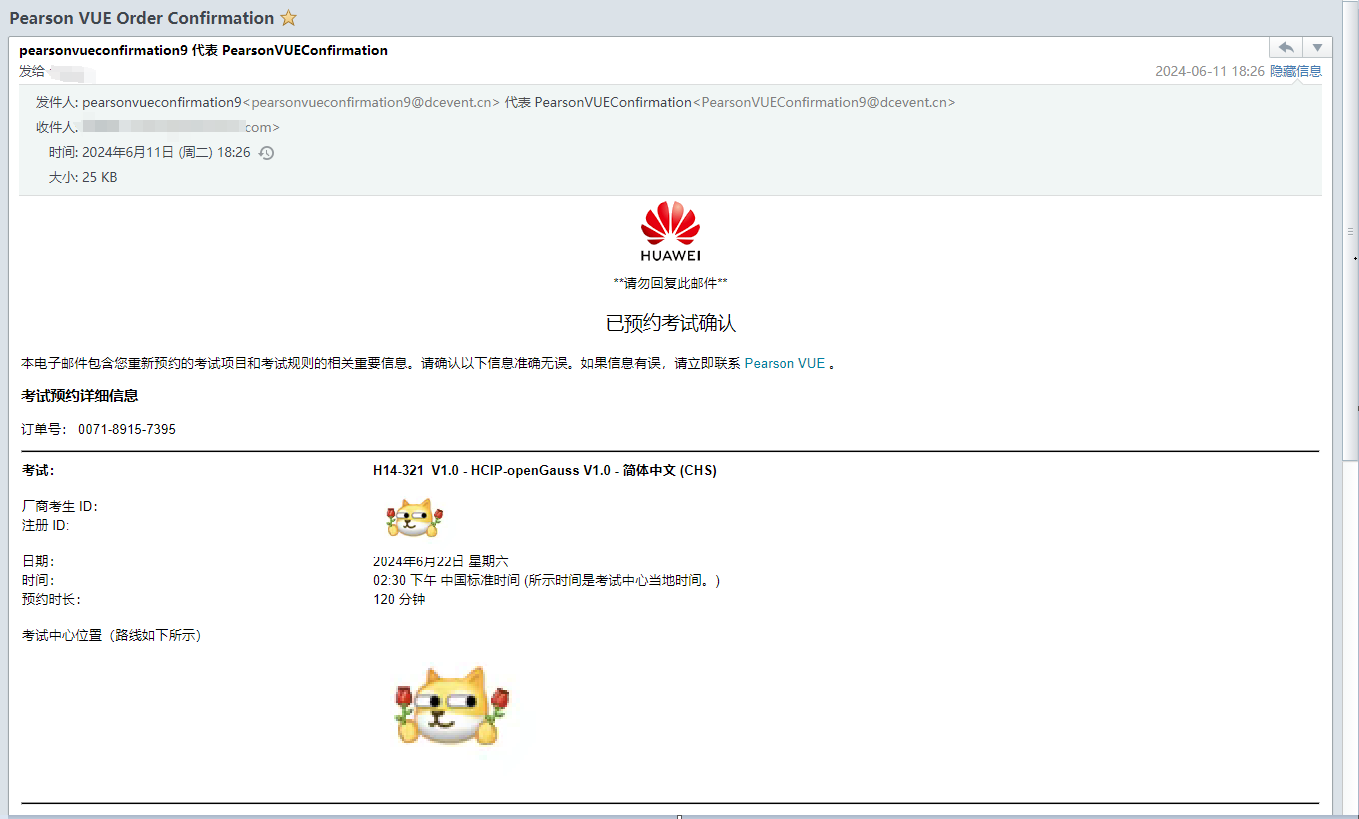Screen dimensions: 1359x819
Task: Click the reply arrow icon
Action: click(1286, 47)
